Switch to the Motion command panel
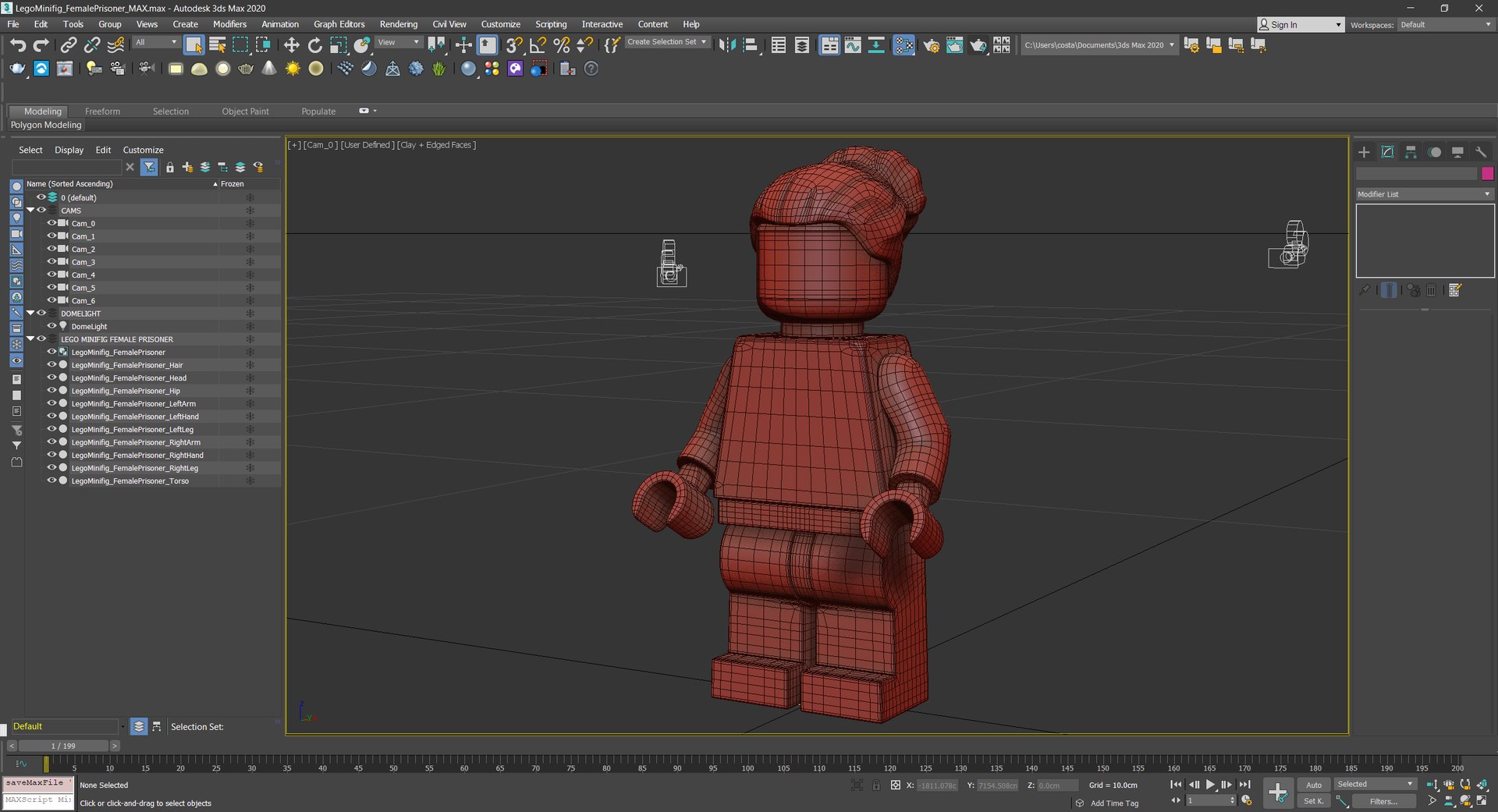1498x812 pixels. coord(1434,152)
